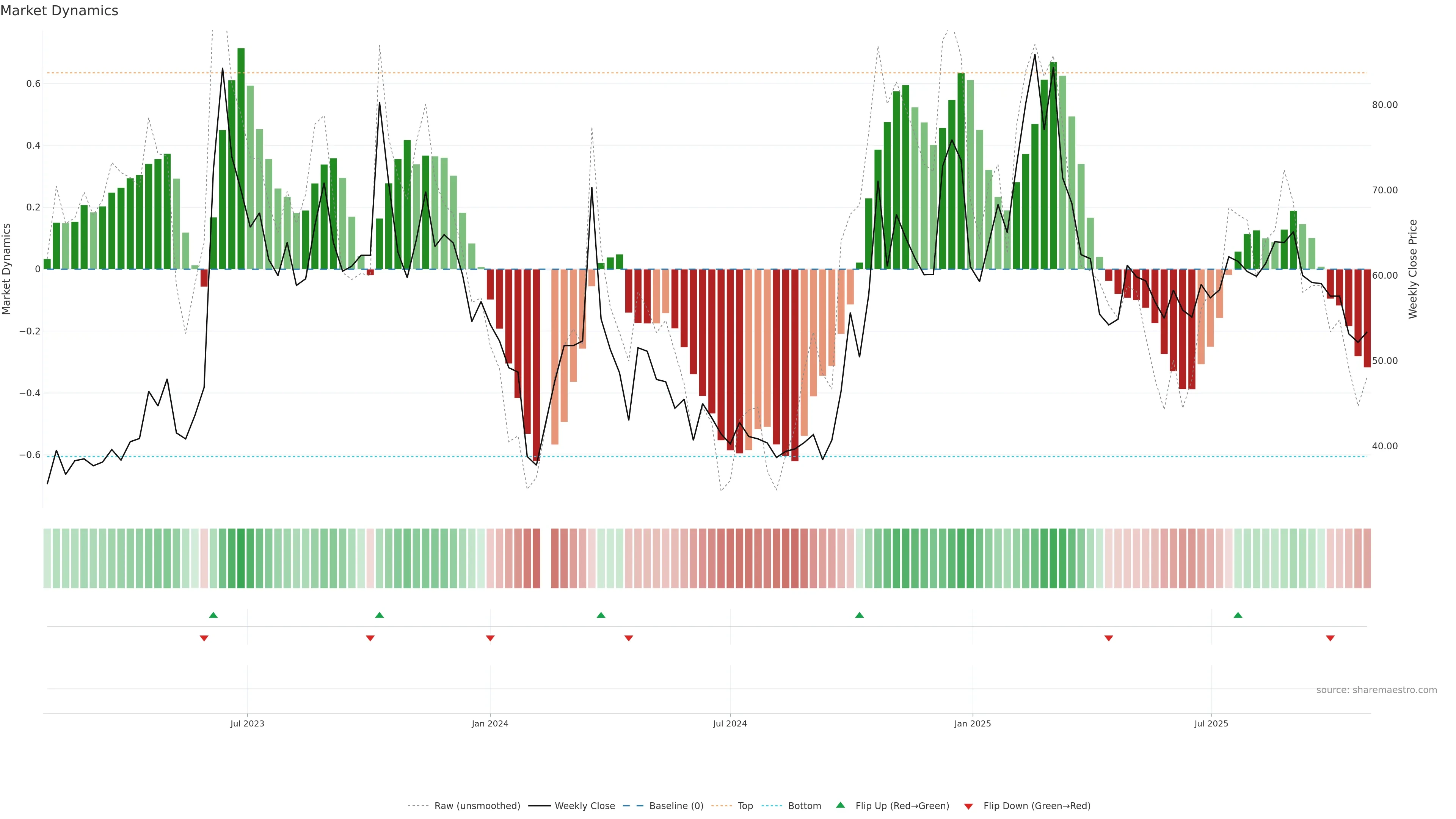Click the Flip Down marker between Jan 2025 and Jul 2025
Screen dimensions: 1456x819
coord(1108,638)
